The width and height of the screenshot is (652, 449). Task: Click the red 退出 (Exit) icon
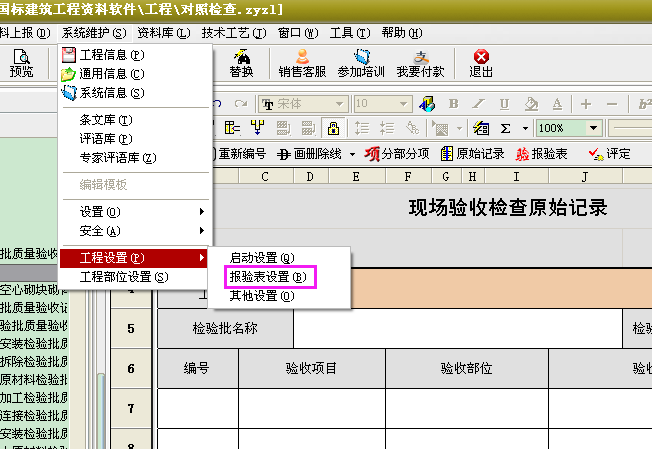coord(481,64)
